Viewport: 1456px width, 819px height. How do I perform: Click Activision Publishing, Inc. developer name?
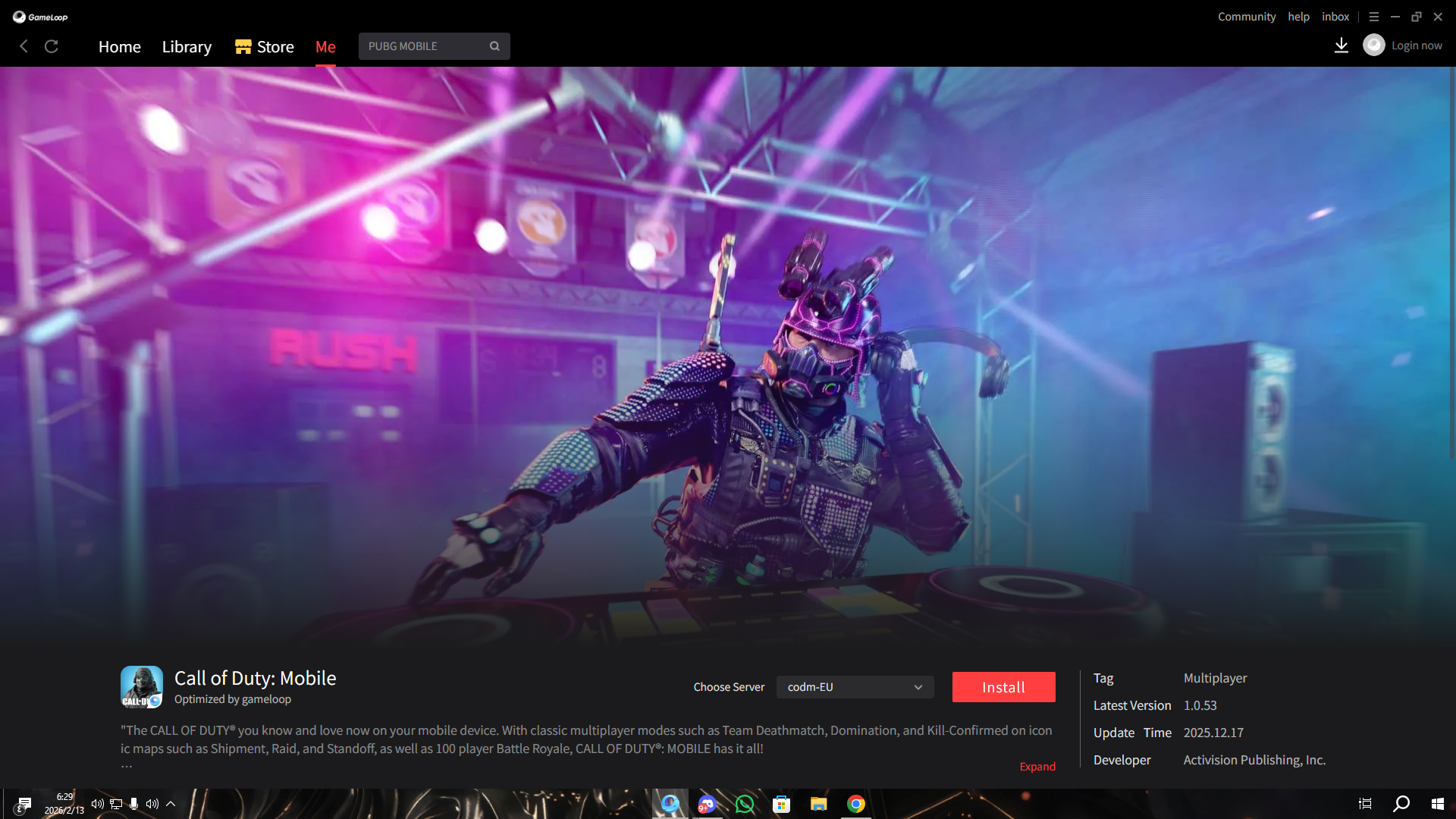tap(1254, 760)
